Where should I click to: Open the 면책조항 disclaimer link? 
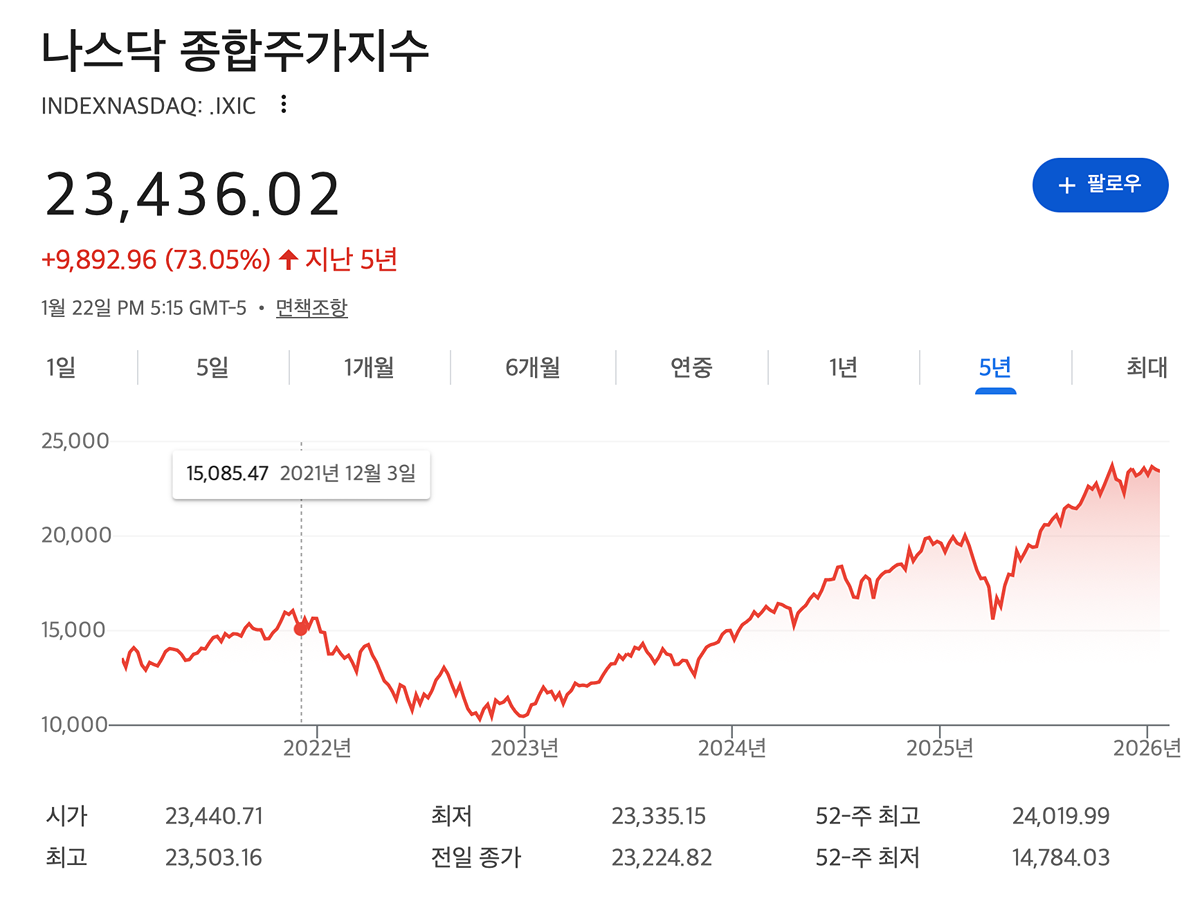click(312, 308)
